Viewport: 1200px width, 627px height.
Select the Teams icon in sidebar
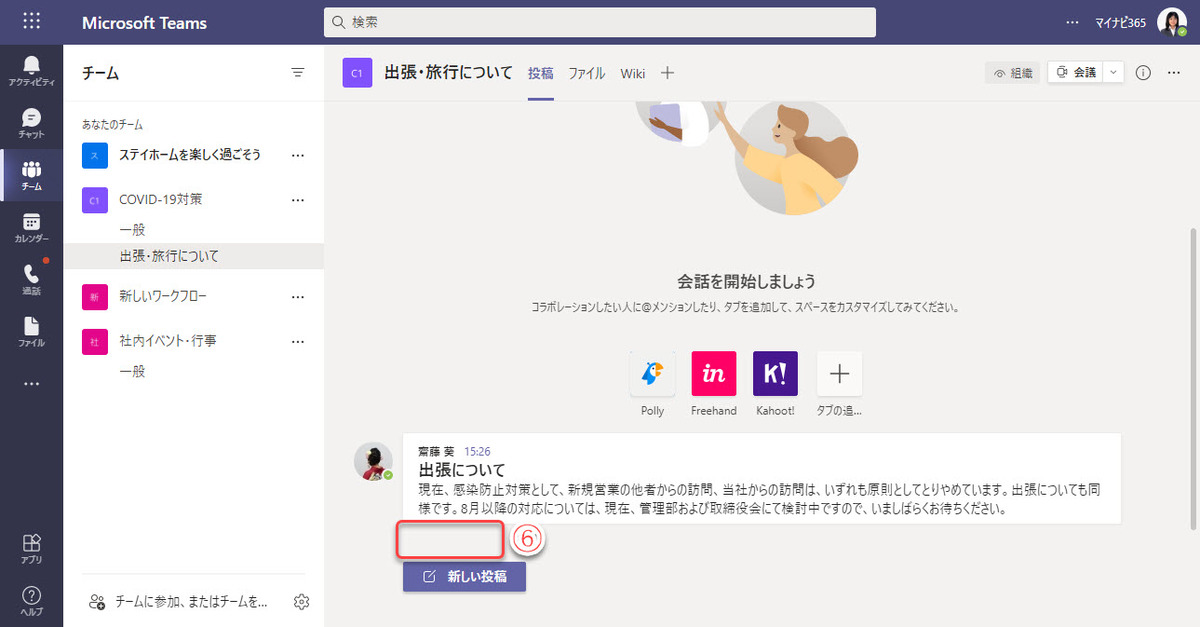pos(31,175)
